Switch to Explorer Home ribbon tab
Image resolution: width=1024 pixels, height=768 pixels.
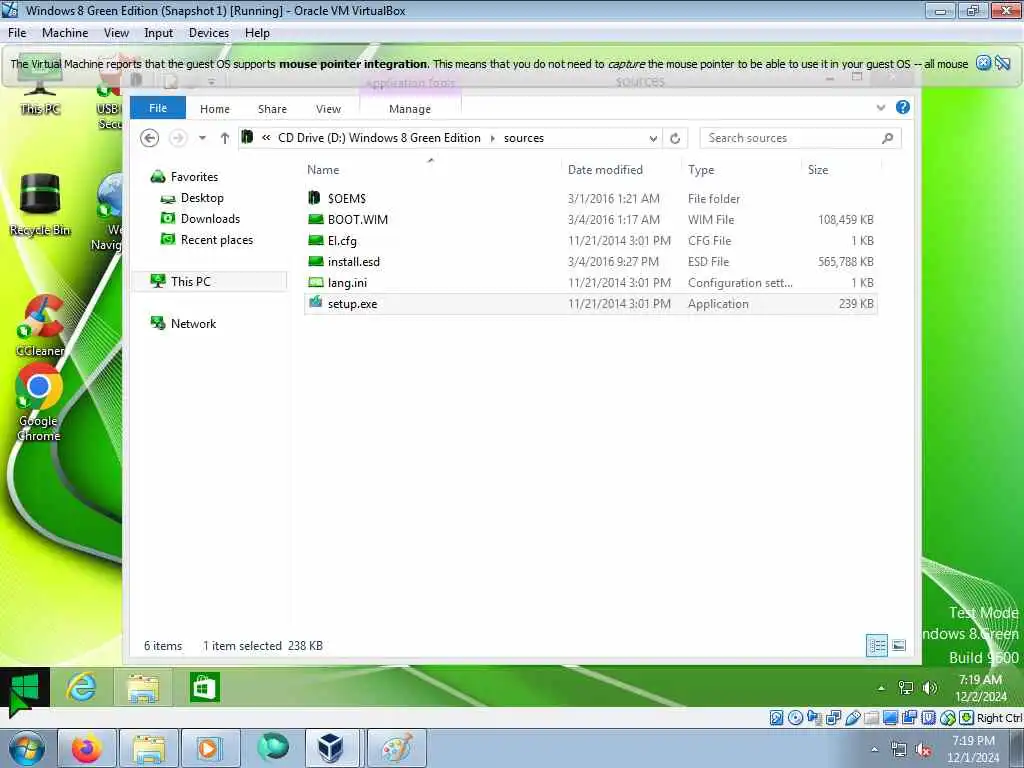point(215,109)
